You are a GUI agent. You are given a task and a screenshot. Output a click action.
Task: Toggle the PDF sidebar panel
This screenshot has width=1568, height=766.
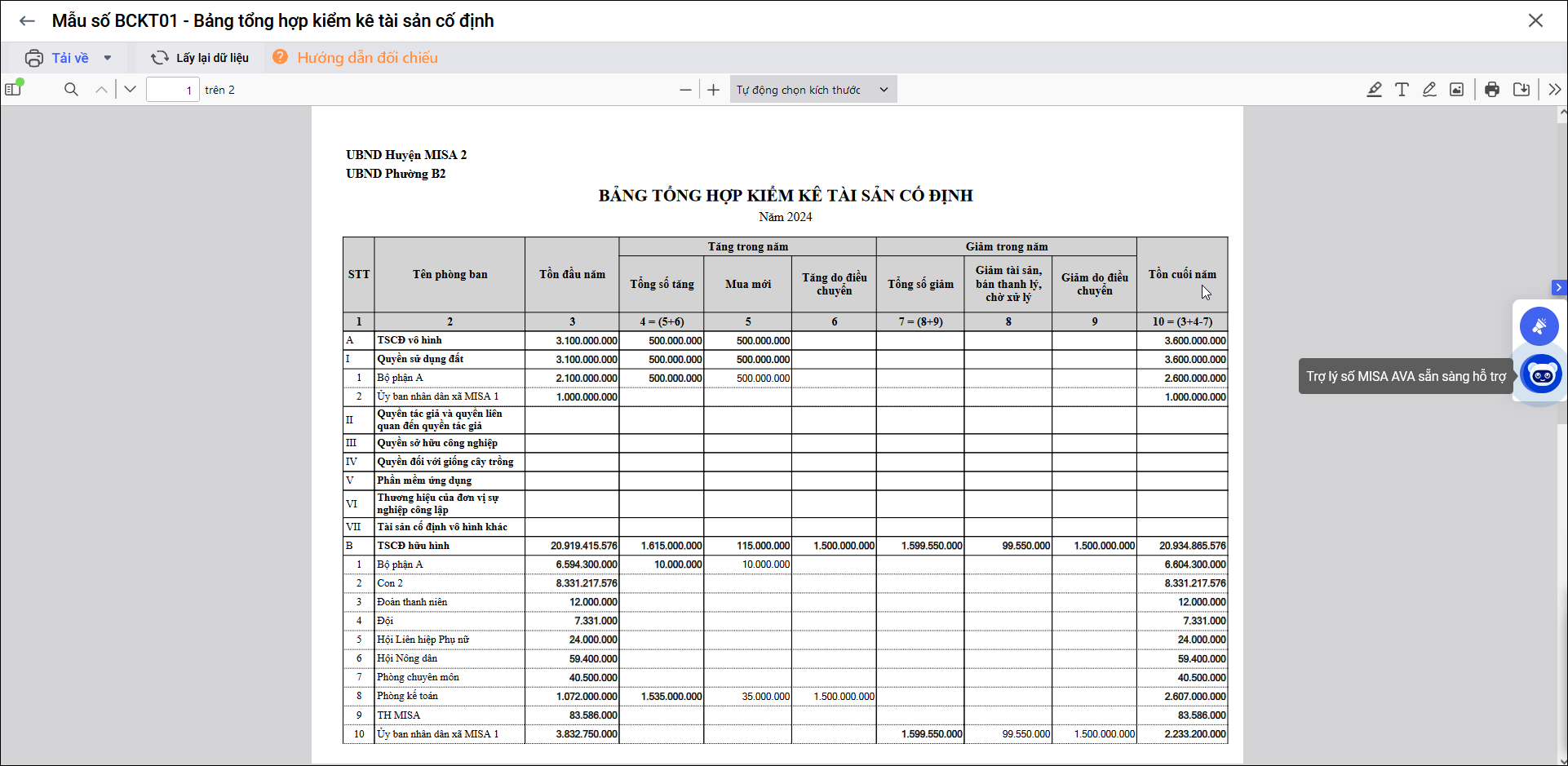(14, 89)
